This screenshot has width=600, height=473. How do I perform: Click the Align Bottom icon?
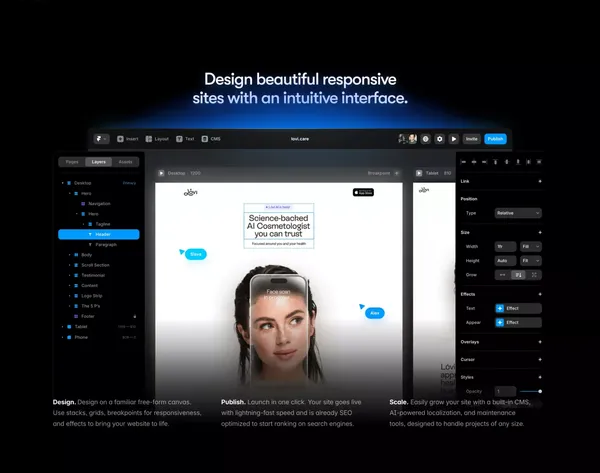[x=518, y=162]
